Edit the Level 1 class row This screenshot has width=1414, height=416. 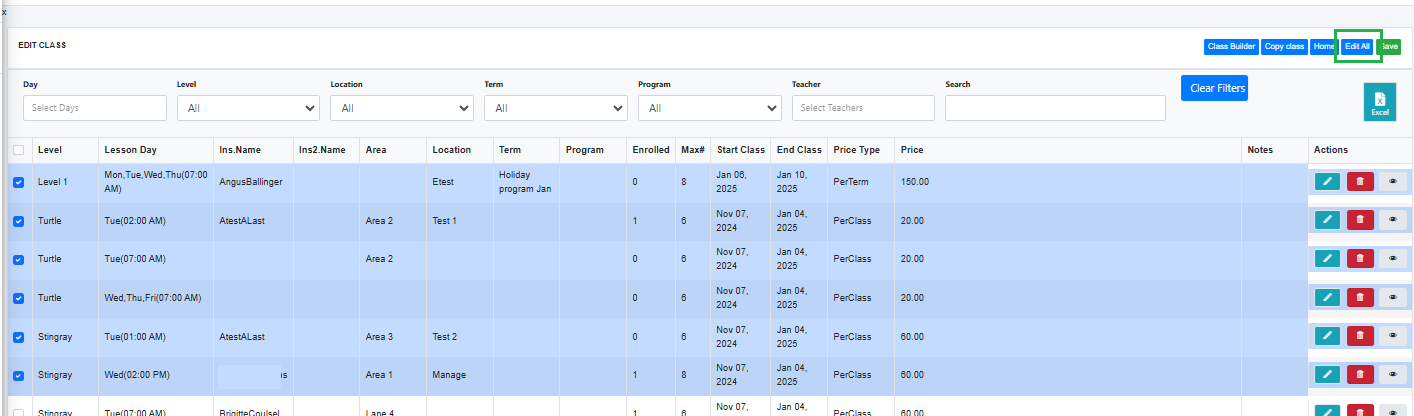point(1327,181)
